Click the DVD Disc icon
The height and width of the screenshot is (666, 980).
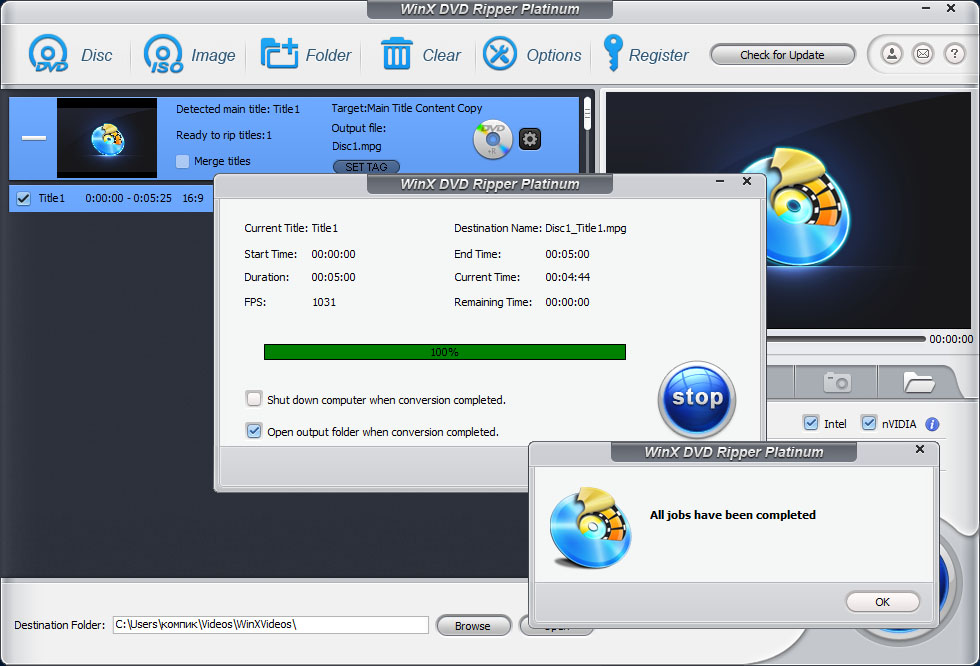pos(48,54)
